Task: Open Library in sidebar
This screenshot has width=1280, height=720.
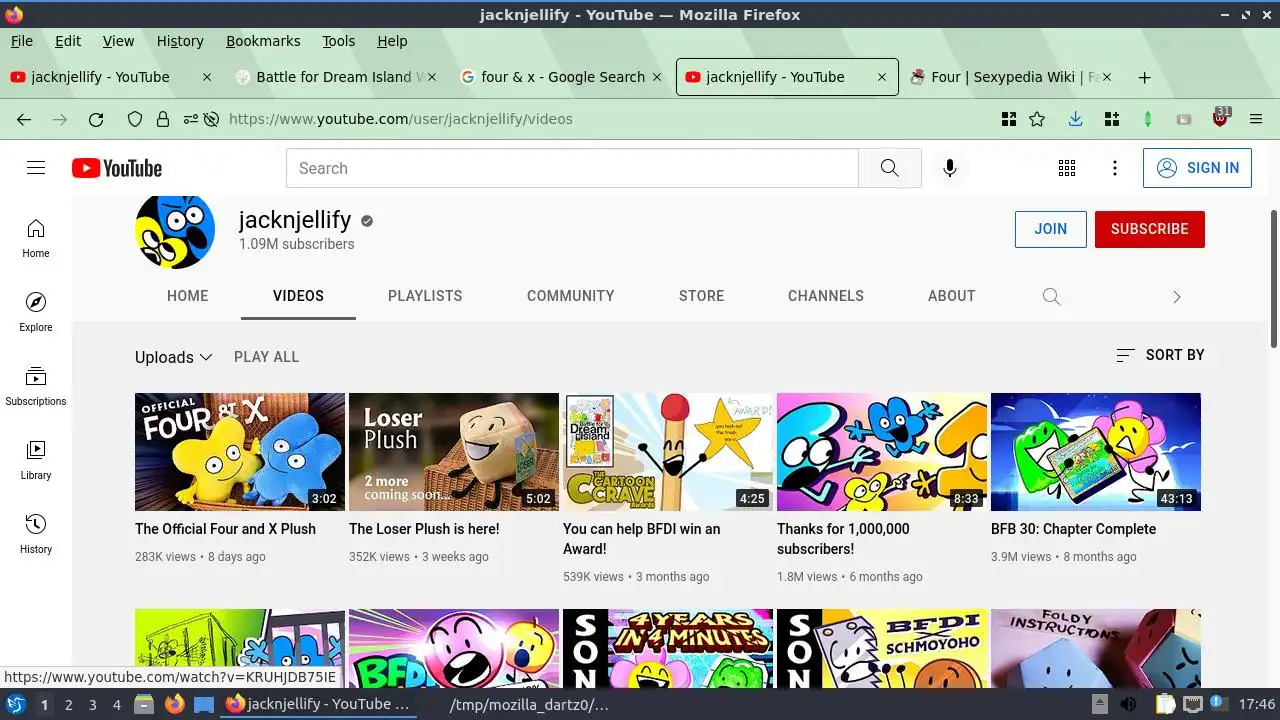Action: (36, 461)
